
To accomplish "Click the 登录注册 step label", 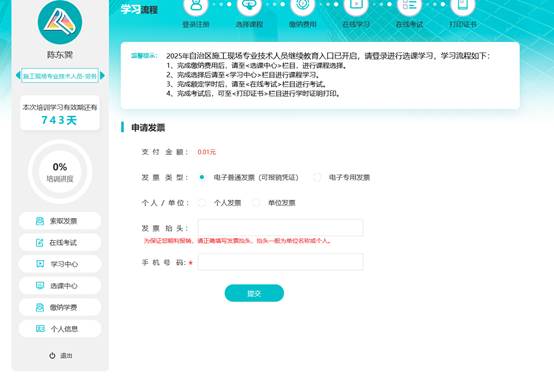I will click(196, 24).
